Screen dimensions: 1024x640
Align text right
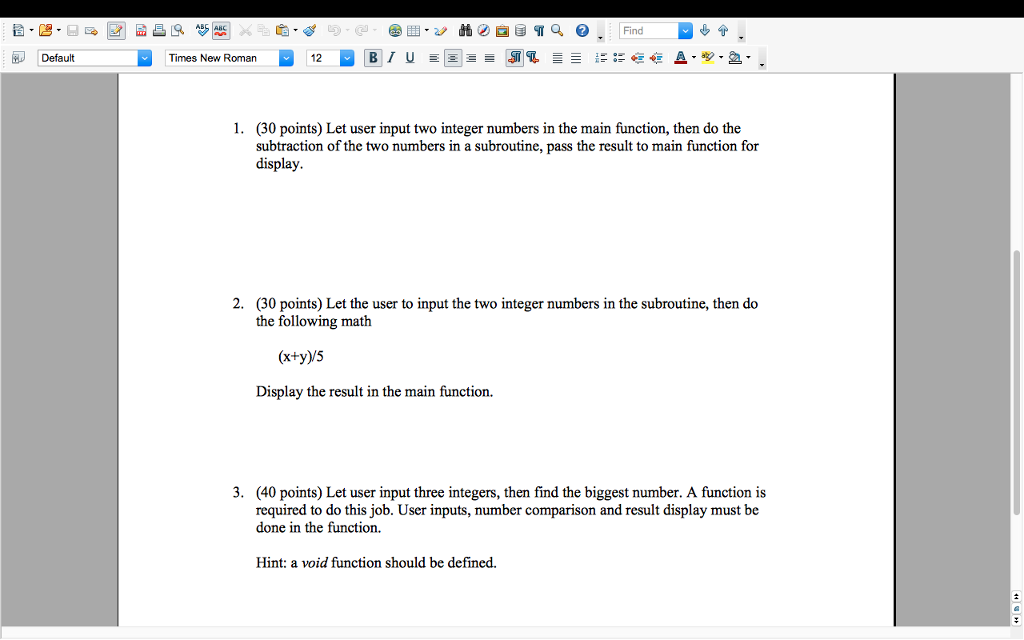coord(471,58)
